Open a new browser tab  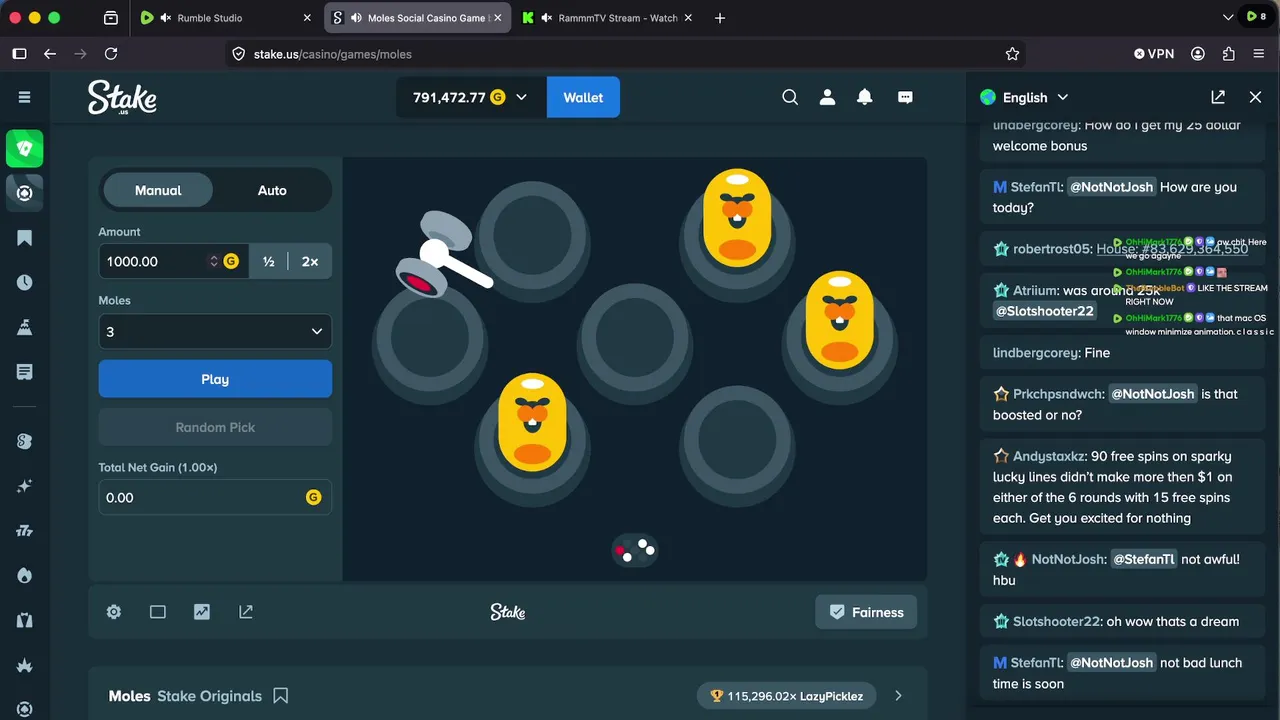coord(720,18)
